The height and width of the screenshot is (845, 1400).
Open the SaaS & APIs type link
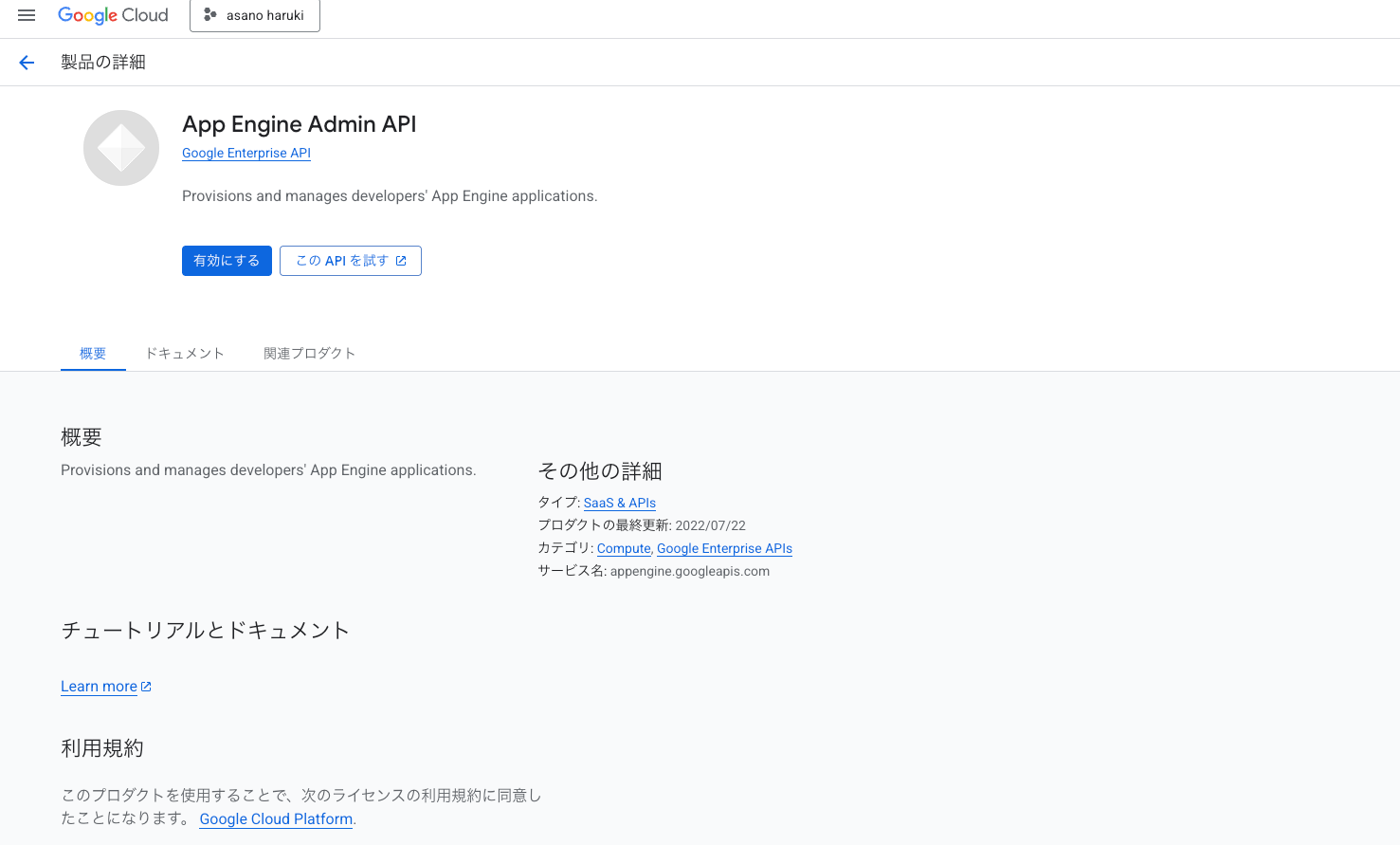pos(620,503)
